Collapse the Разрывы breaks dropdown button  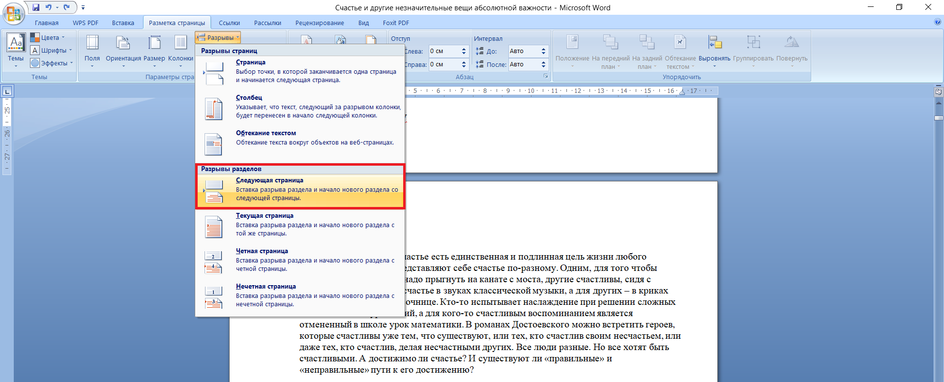tap(219, 37)
